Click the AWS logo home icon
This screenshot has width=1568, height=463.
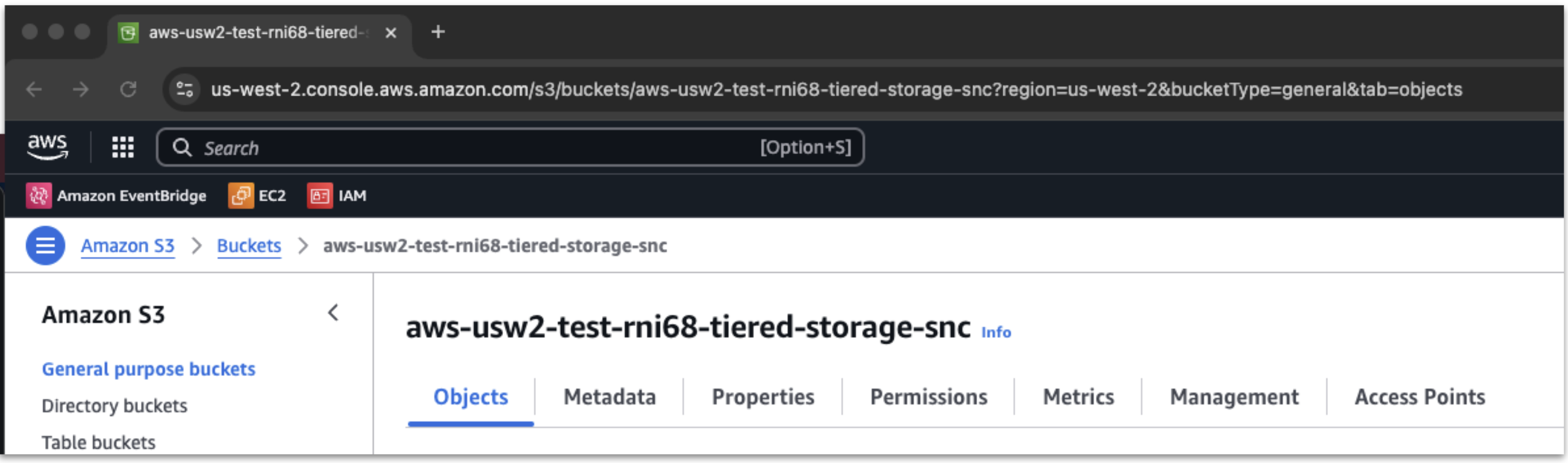(x=48, y=147)
